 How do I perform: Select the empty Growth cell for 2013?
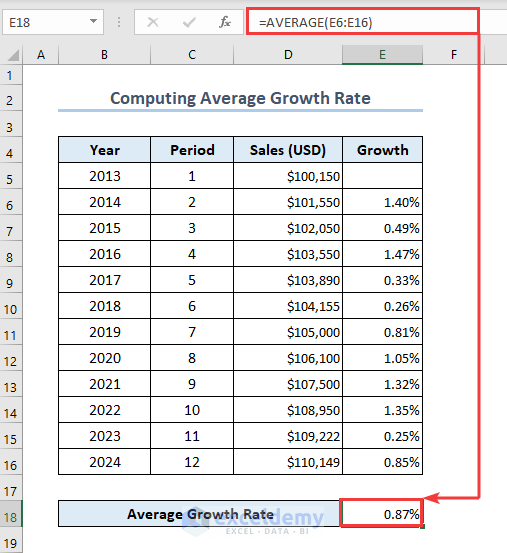pyautogui.click(x=383, y=176)
